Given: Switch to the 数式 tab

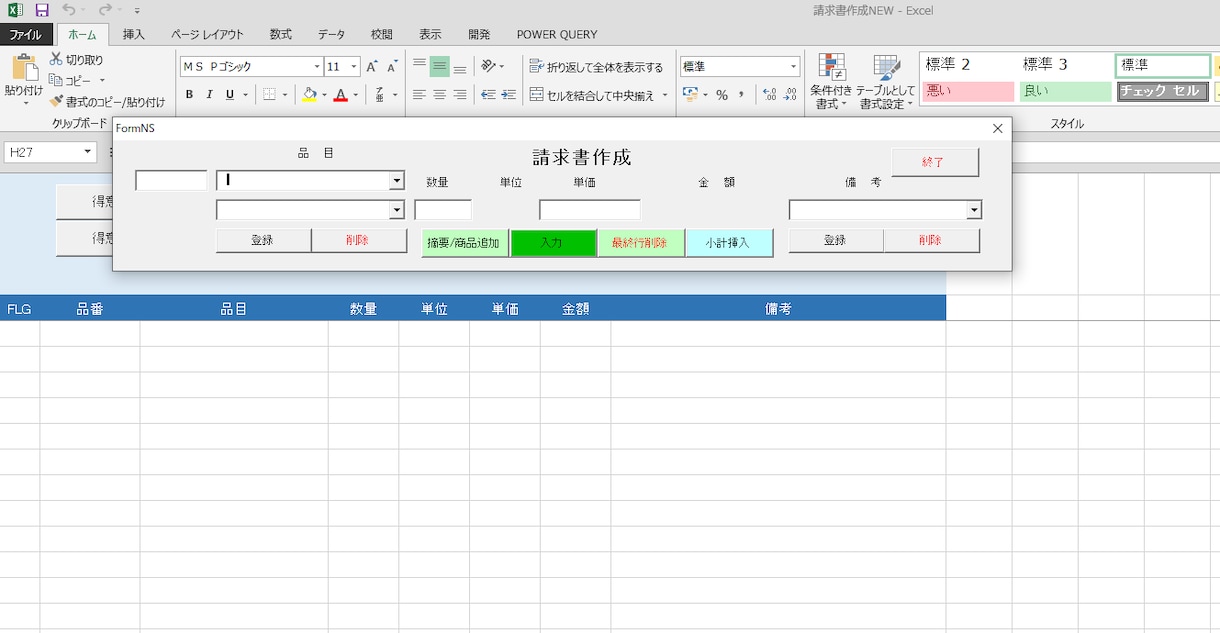Looking at the screenshot, I should [281, 34].
